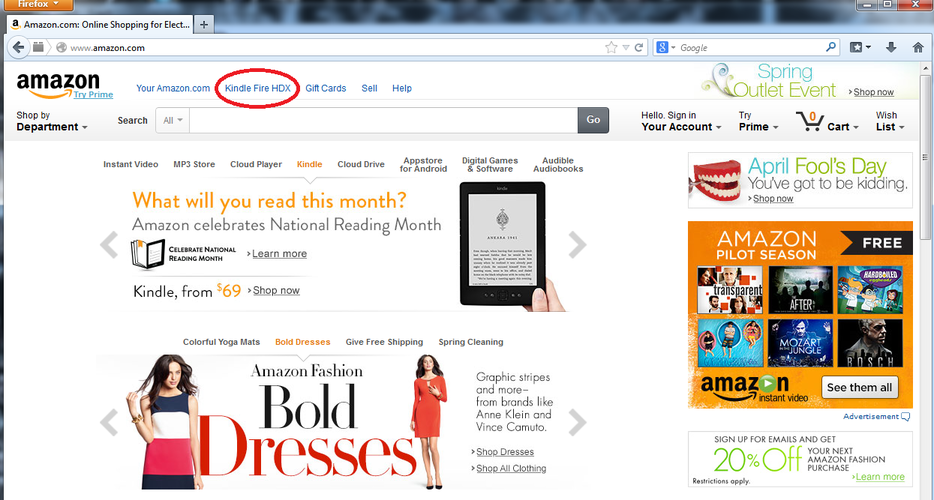
Task: Open The After show thumbnail
Action: pyautogui.click(x=800, y=290)
